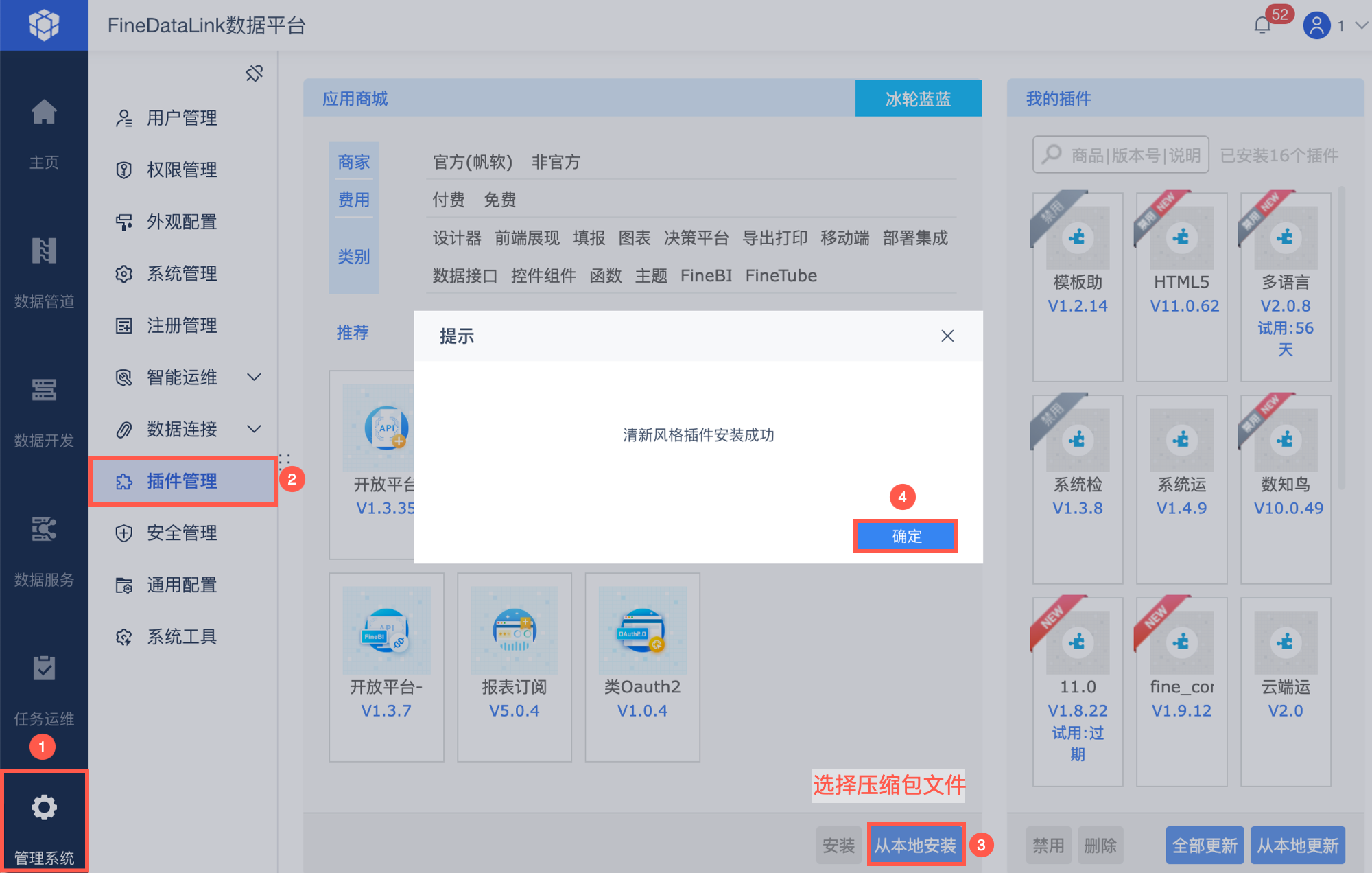The height and width of the screenshot is (873, 1372).
Task: Confirm the dialog with 确定
Action: [x=906, y=536]
